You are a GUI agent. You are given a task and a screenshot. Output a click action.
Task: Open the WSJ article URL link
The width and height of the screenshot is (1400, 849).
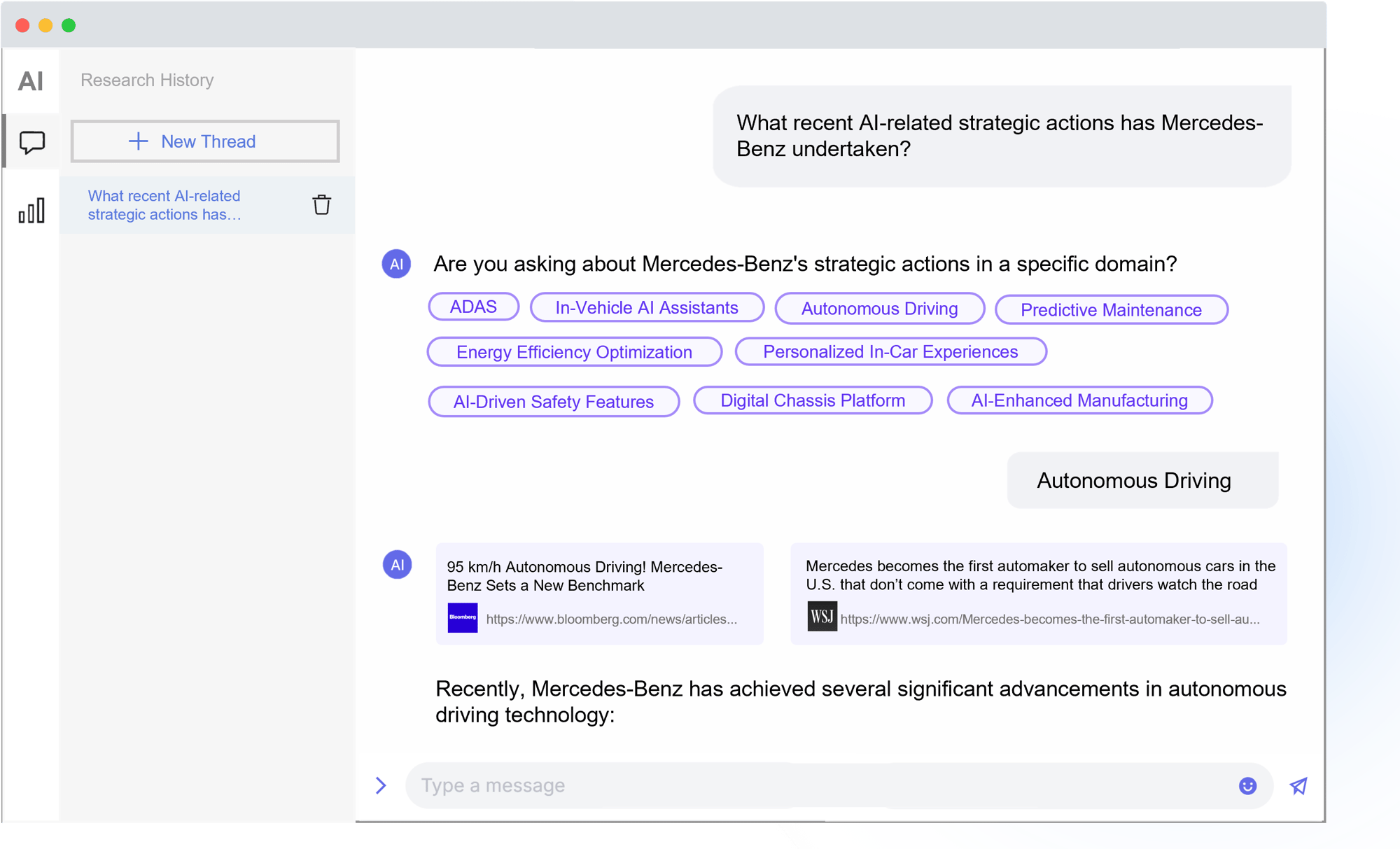[1050, 619]
